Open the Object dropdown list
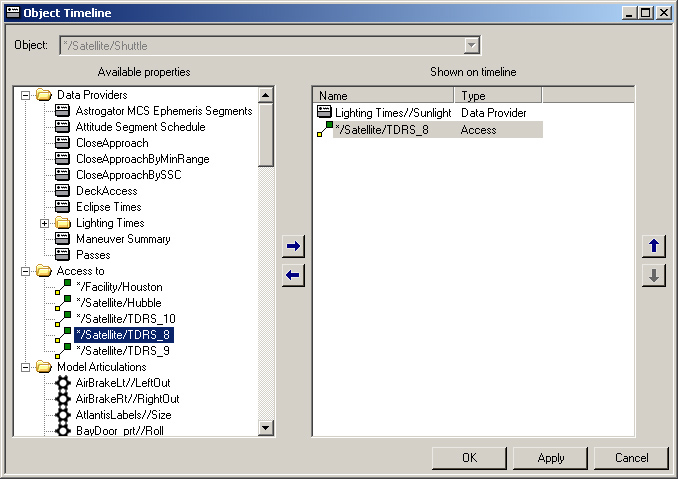Screen dimensions: 678x479 472,46
